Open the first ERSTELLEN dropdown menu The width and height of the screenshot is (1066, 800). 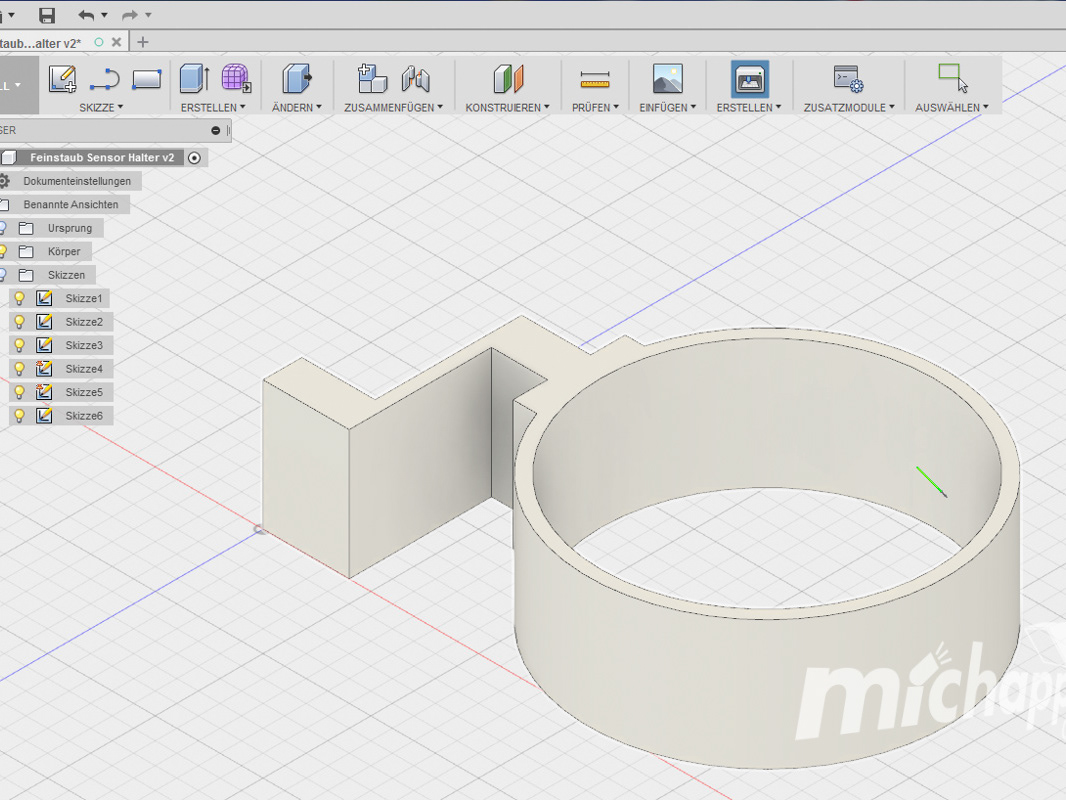click(213, 107)
